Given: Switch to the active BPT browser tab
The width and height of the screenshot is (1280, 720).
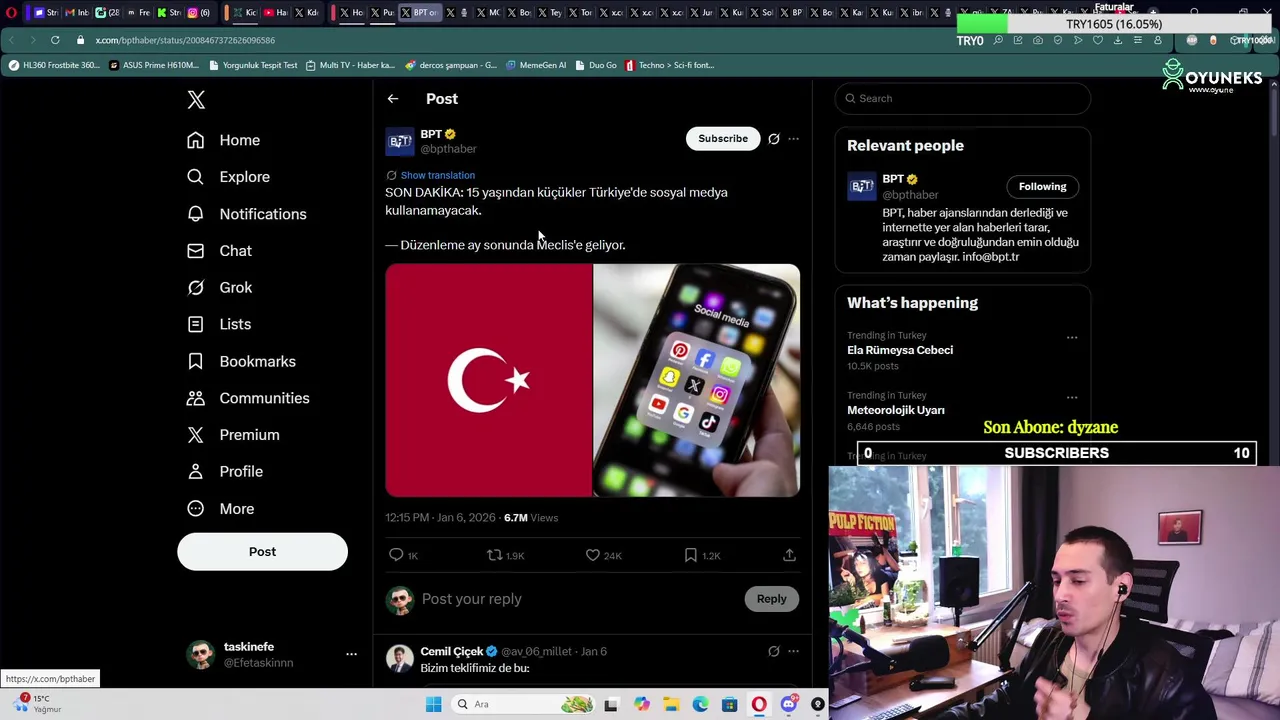Looking at the screenshot, I should [421, 13].
